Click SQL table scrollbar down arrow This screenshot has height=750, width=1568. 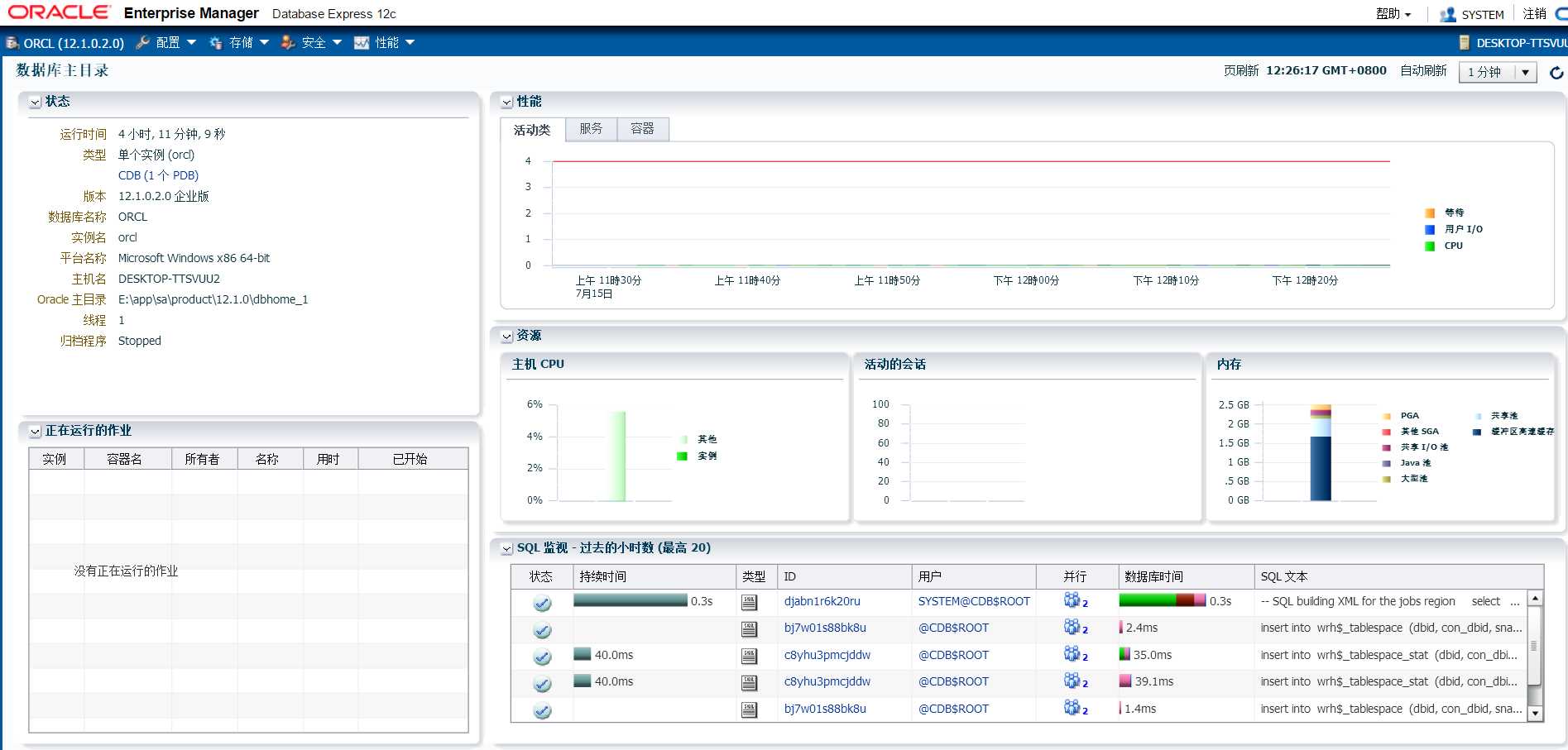point(1535,714)
